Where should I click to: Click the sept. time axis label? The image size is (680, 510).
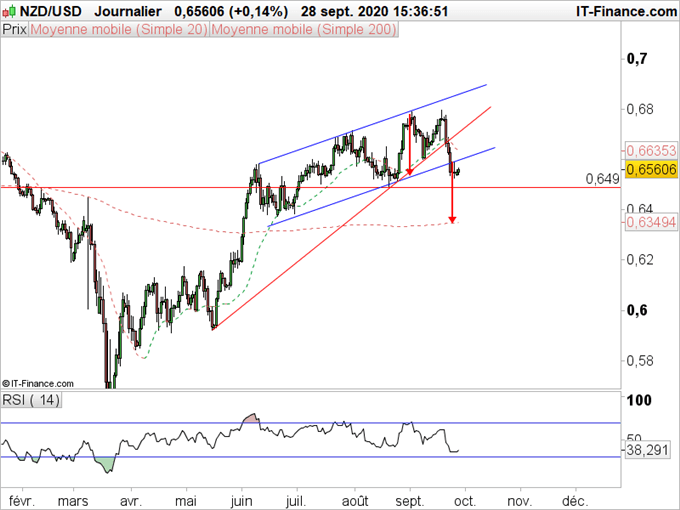click(410, 502)
